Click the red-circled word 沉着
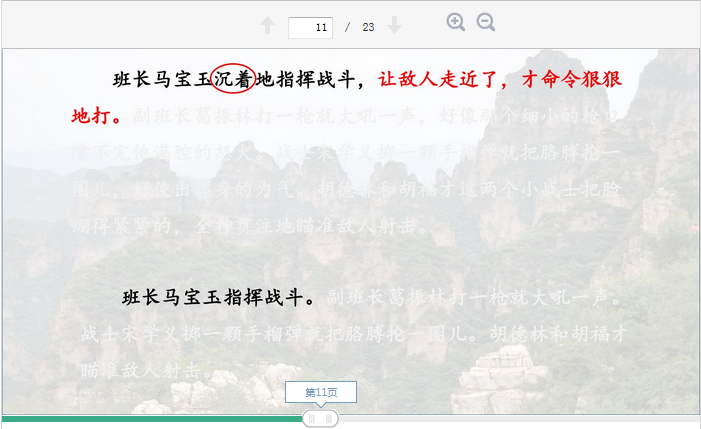This screenshot has height=429, width=701. click(x=232, y=79)
